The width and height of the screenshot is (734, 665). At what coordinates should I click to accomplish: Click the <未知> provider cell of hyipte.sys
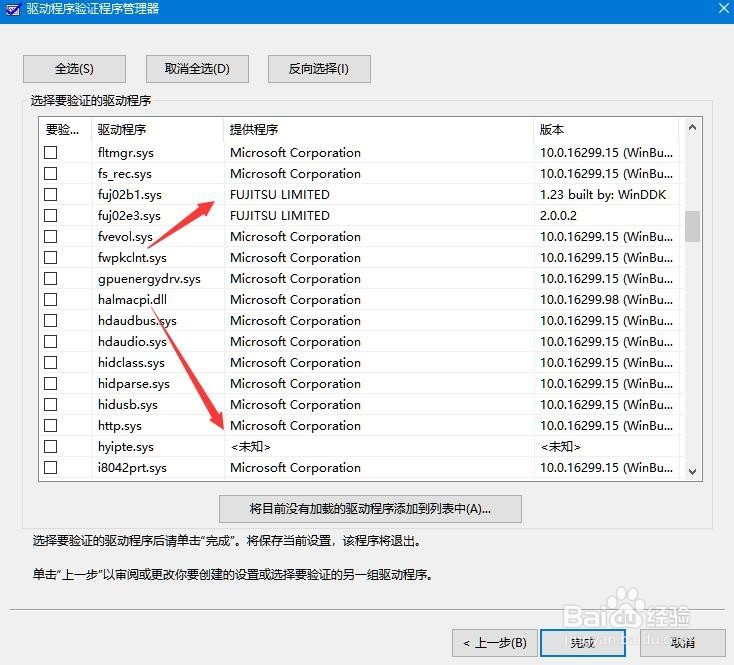(x=251, y=447)
